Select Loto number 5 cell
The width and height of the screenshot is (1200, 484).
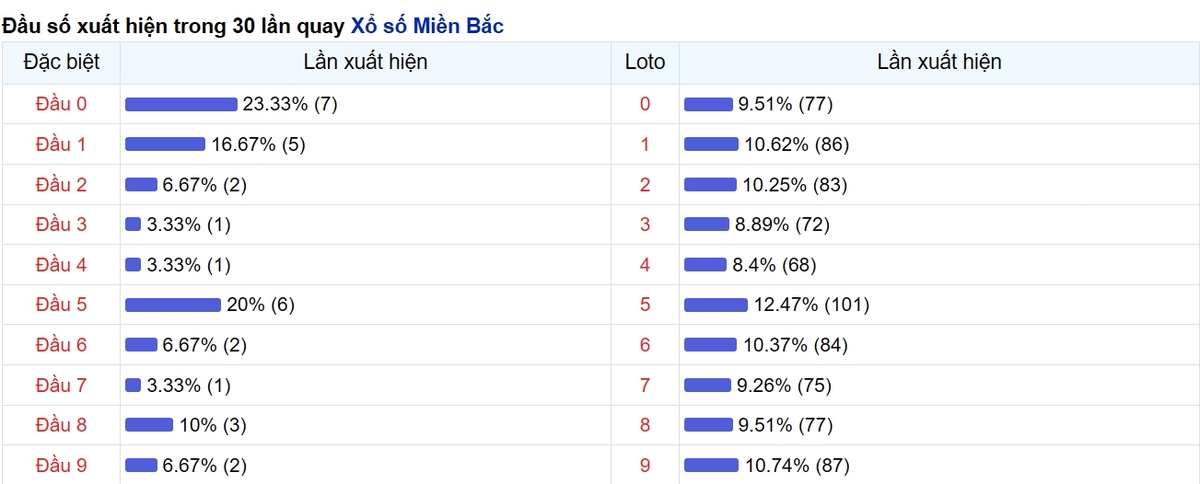click(645, 305)
